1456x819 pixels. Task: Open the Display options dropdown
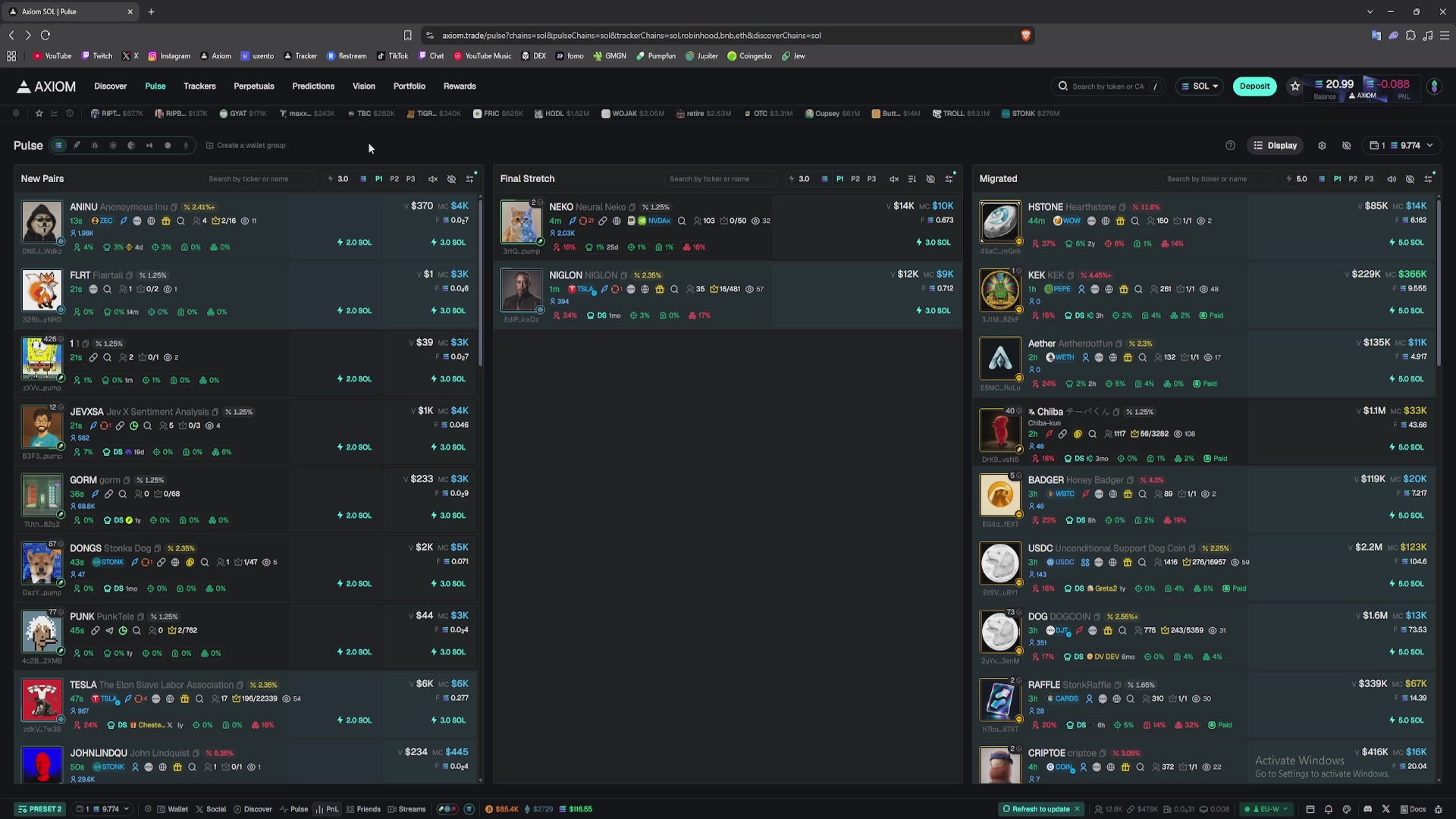1276,146
